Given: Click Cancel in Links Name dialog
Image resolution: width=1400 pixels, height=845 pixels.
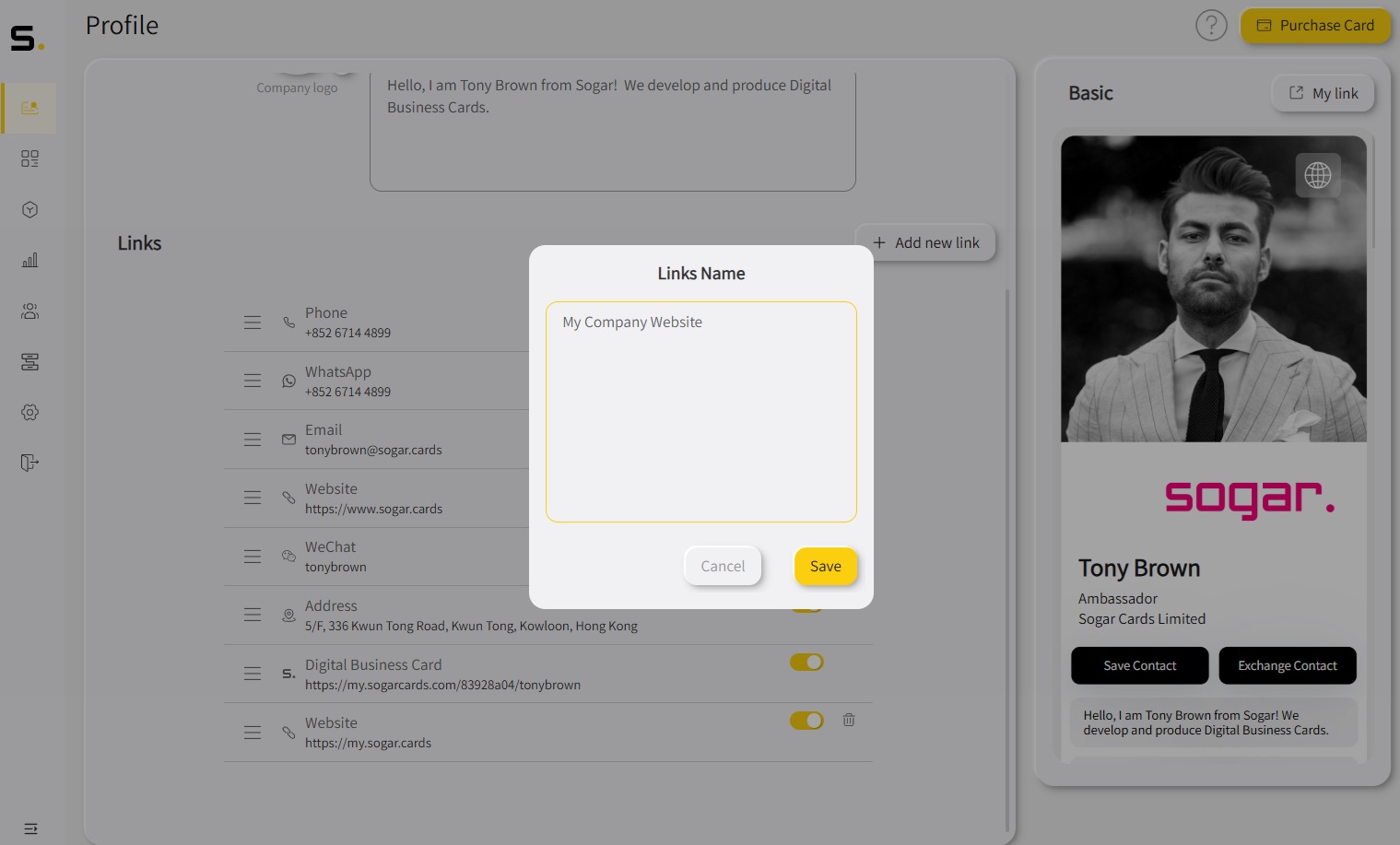Looking at the screenshot, I should [723, 566].
